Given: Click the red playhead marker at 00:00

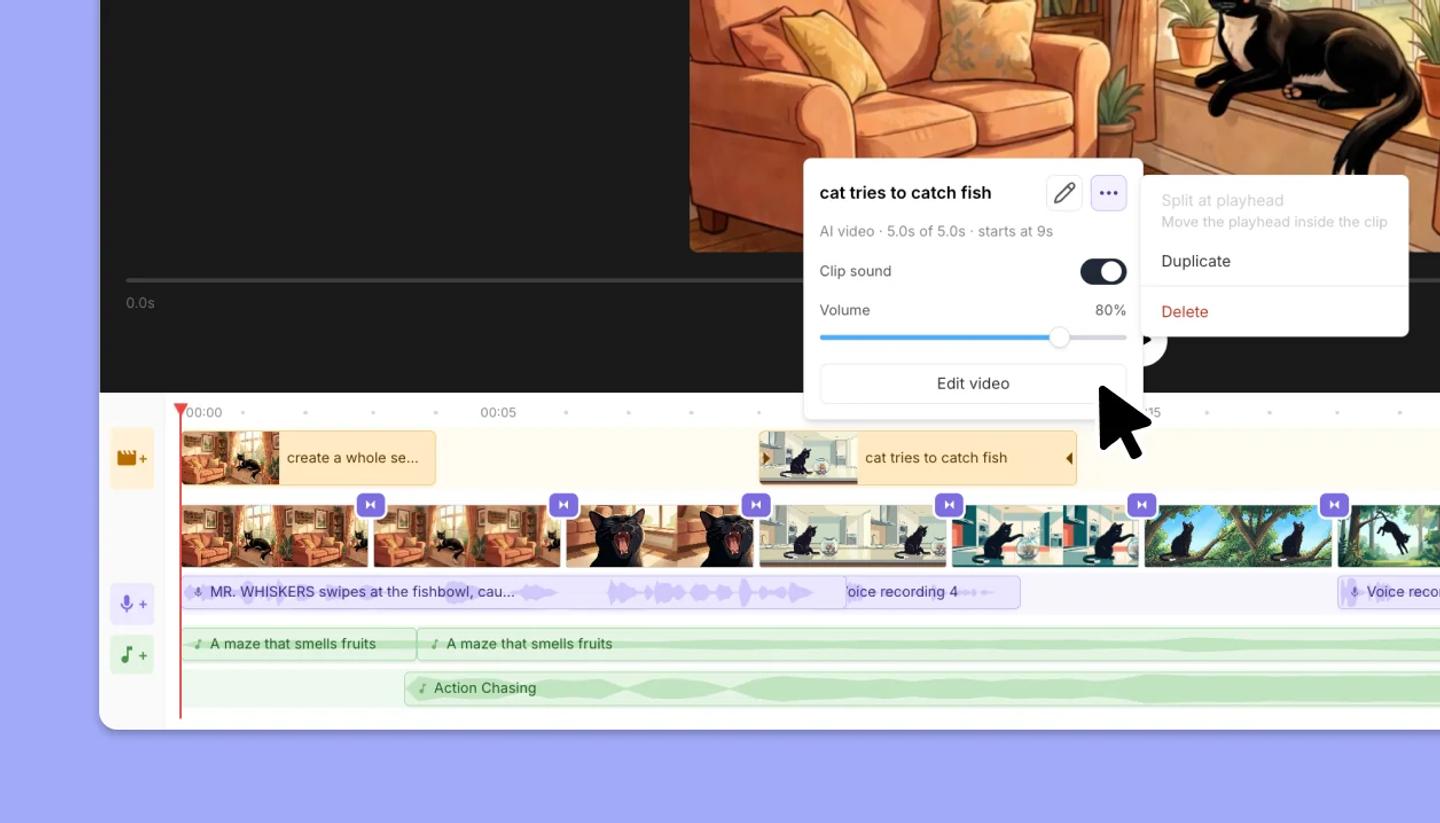Looking at the screenshot, I should pyautogui.click(x=180, y=410).
